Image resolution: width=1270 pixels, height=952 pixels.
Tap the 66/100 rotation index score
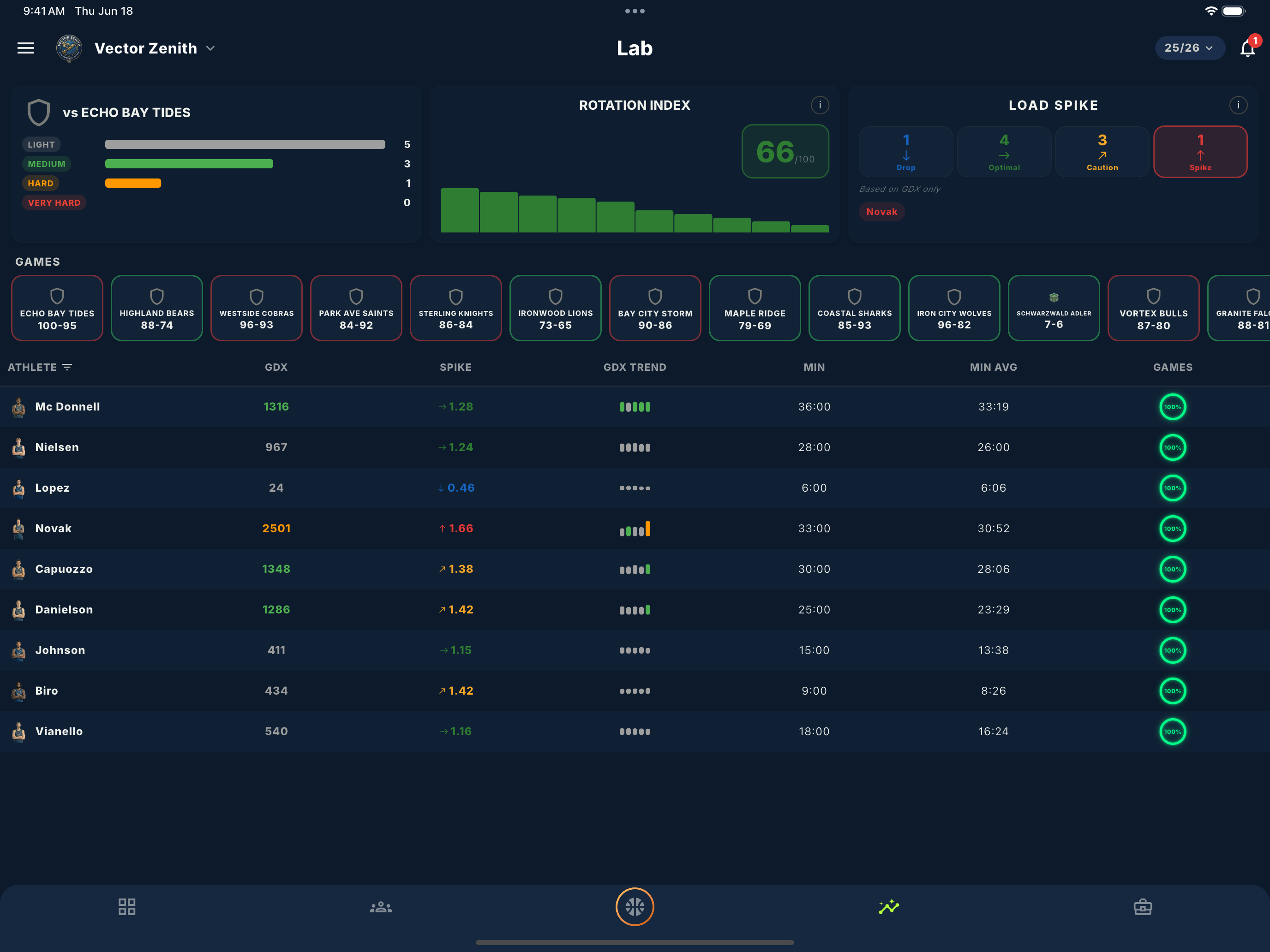(785, 151)
